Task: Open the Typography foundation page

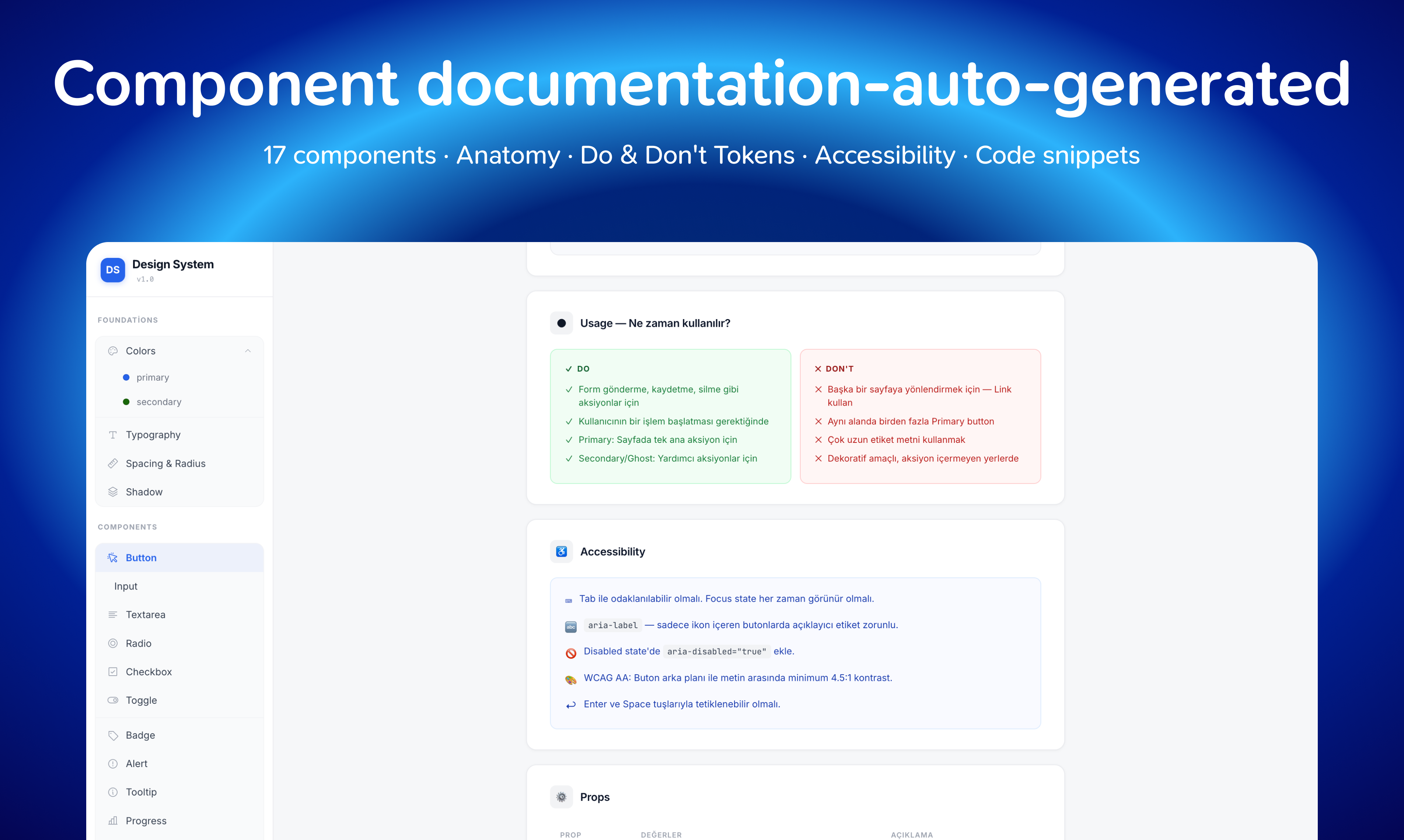Action: coord(179,435)
